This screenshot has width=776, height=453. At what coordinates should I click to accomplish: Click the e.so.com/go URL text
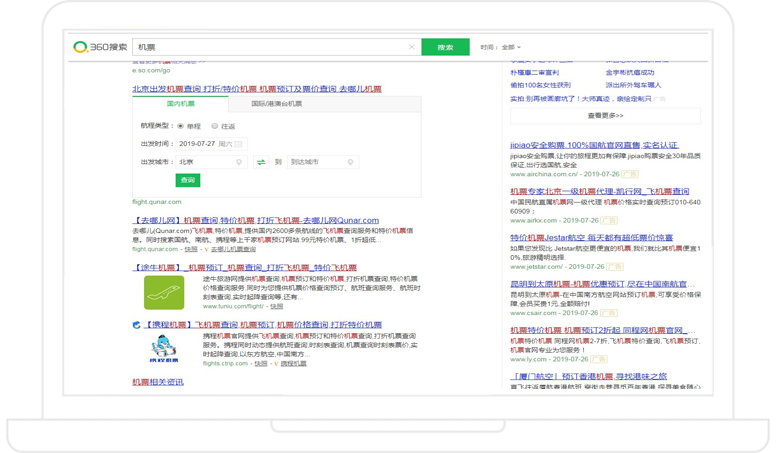[x=151, y=70]
